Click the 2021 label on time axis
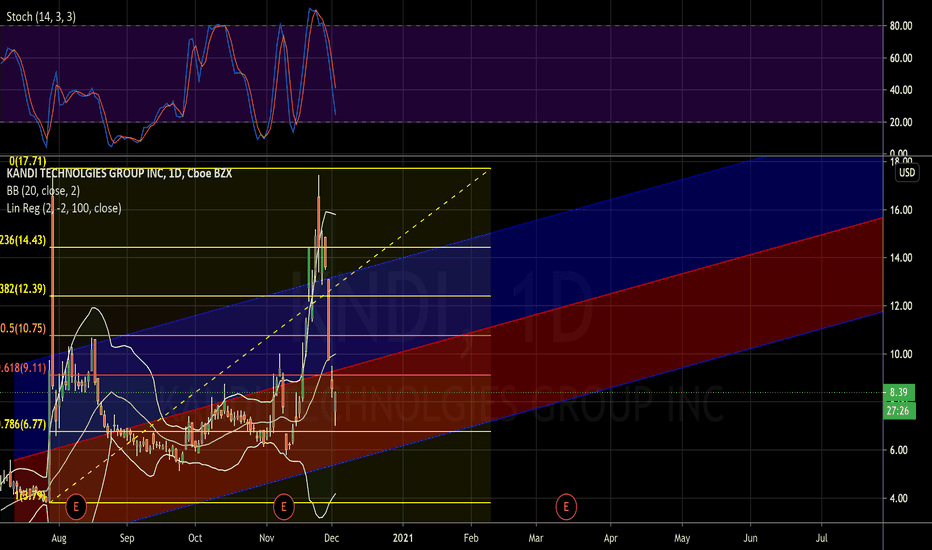Viewport: 932px width, 550px height. pos(403,538)
